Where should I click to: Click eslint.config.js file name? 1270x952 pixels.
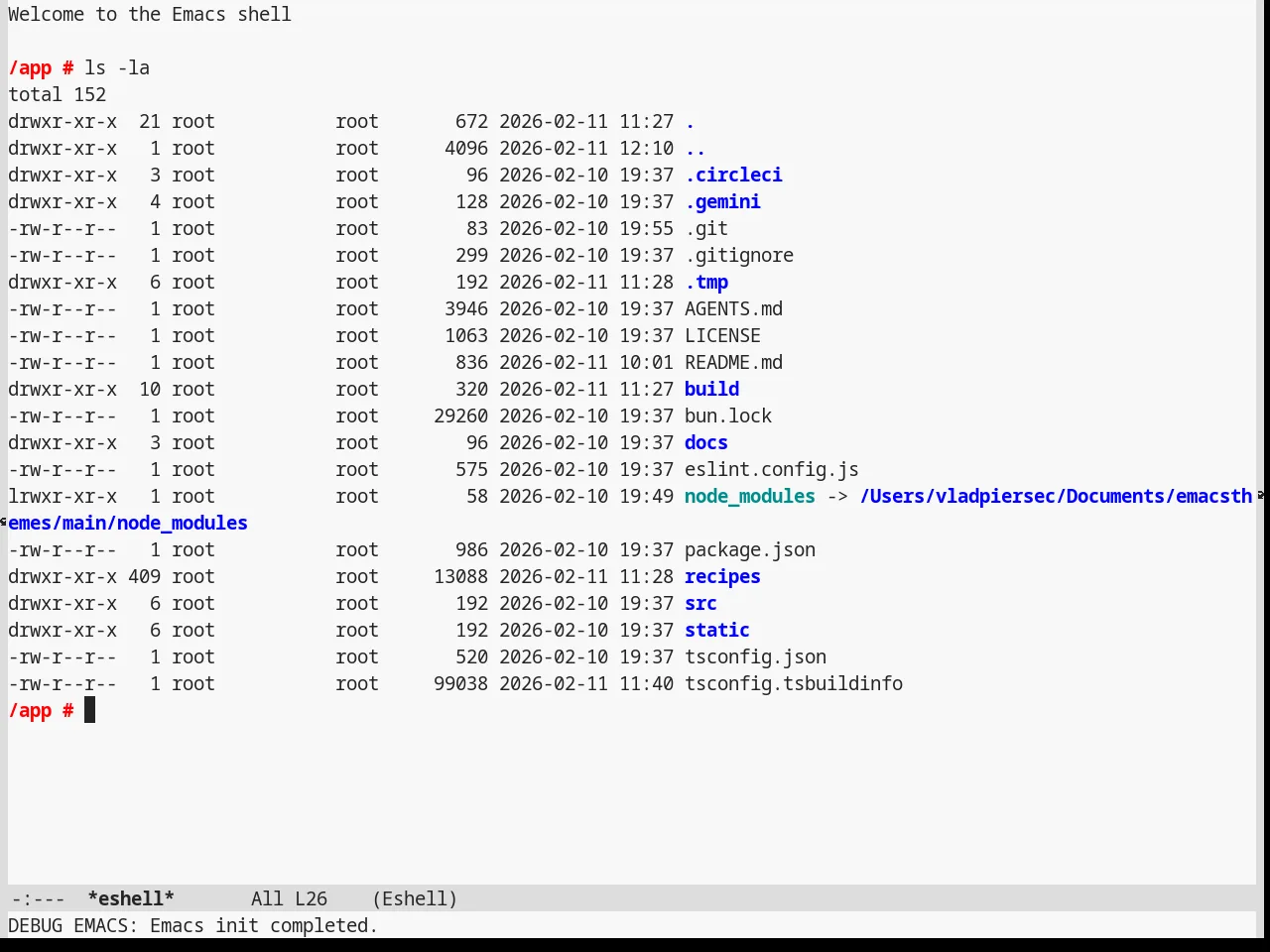(772, 469)
